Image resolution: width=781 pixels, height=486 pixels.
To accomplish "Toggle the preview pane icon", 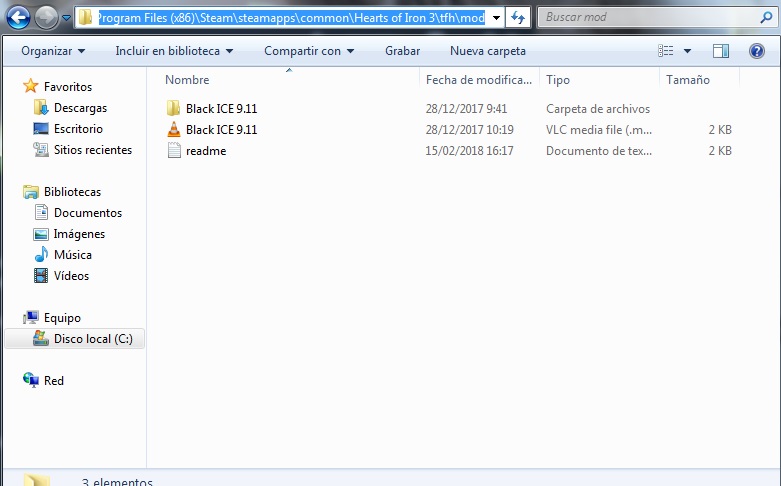I will click(721, 51).
